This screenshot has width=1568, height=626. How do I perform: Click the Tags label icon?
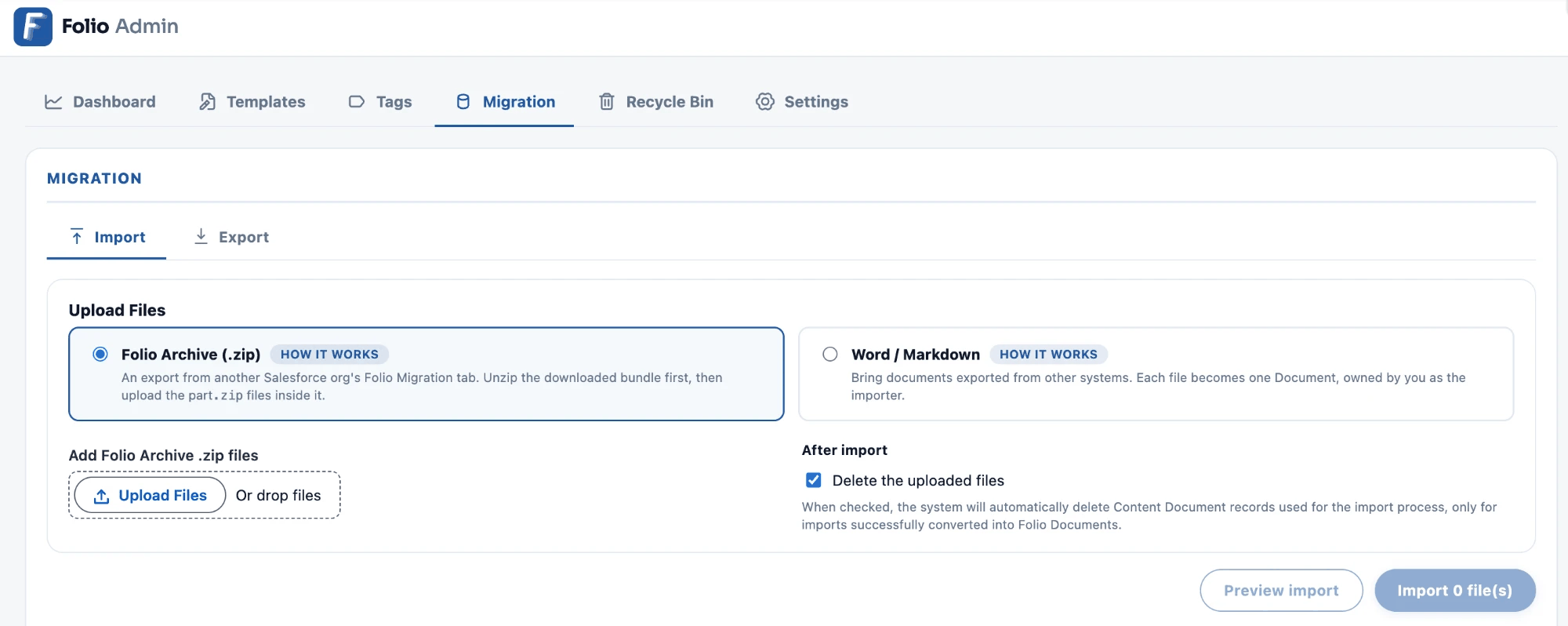point(357,102)
